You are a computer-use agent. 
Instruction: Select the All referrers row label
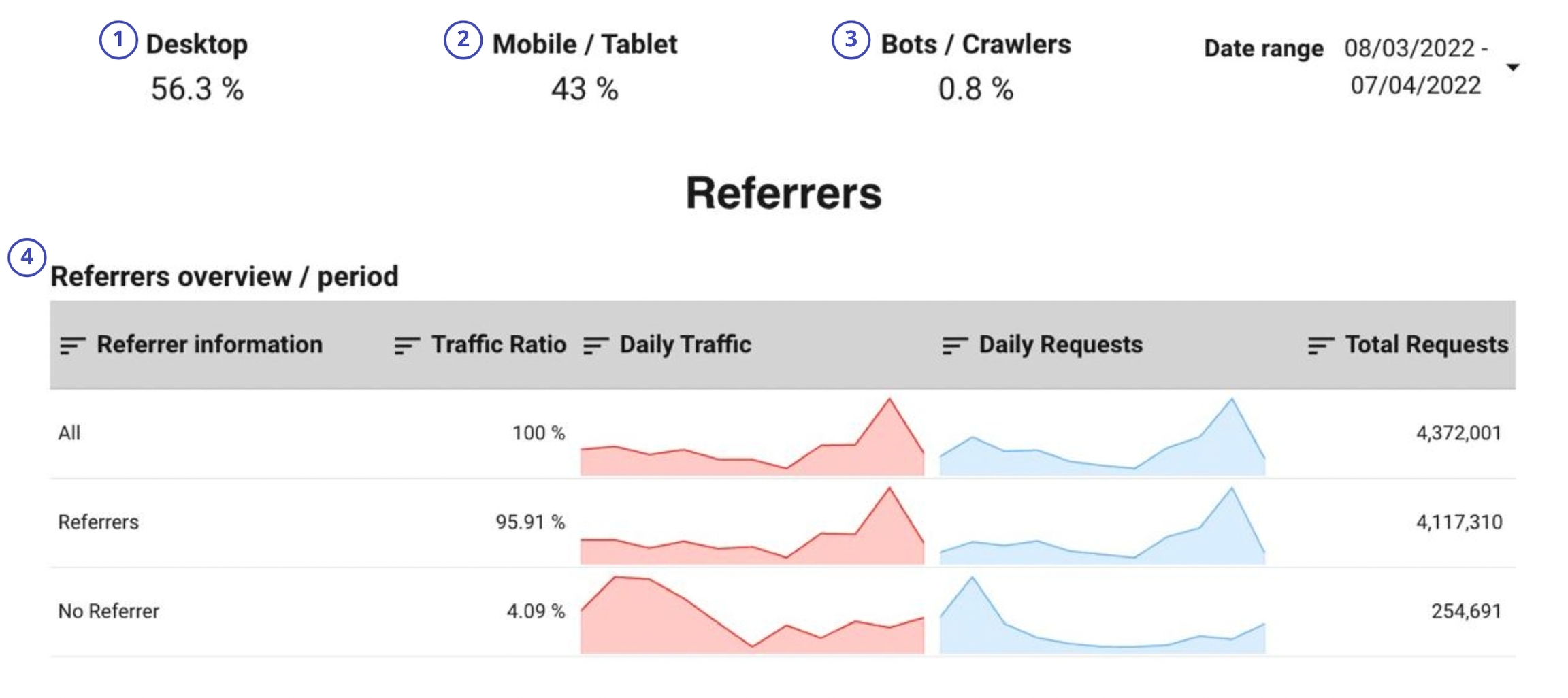(69, 433)
